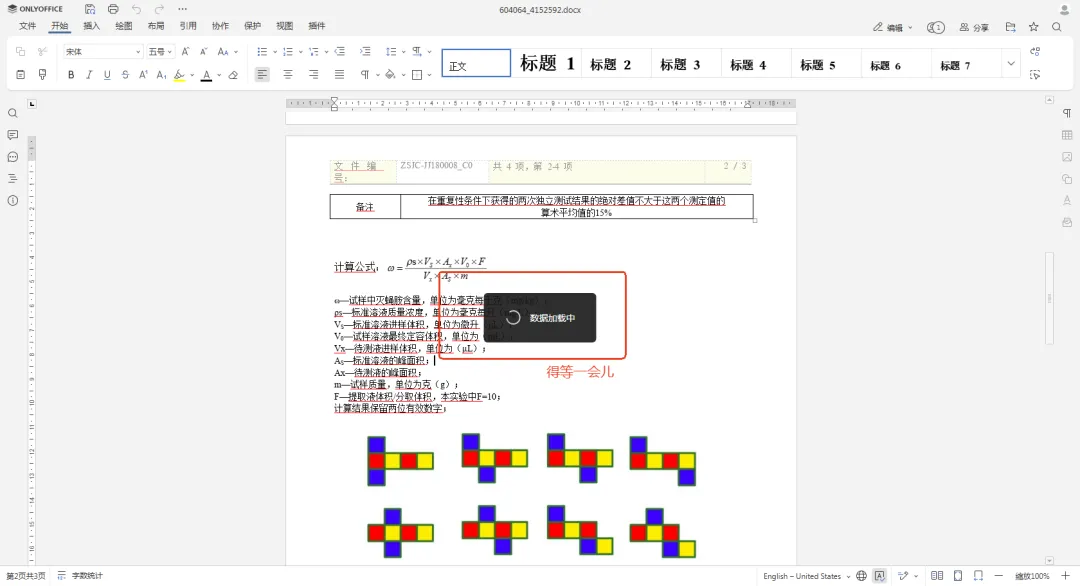The width and height of the screenshot is (1080, 586).
Task: Apply subscript formatting
Action: (161, 74)
